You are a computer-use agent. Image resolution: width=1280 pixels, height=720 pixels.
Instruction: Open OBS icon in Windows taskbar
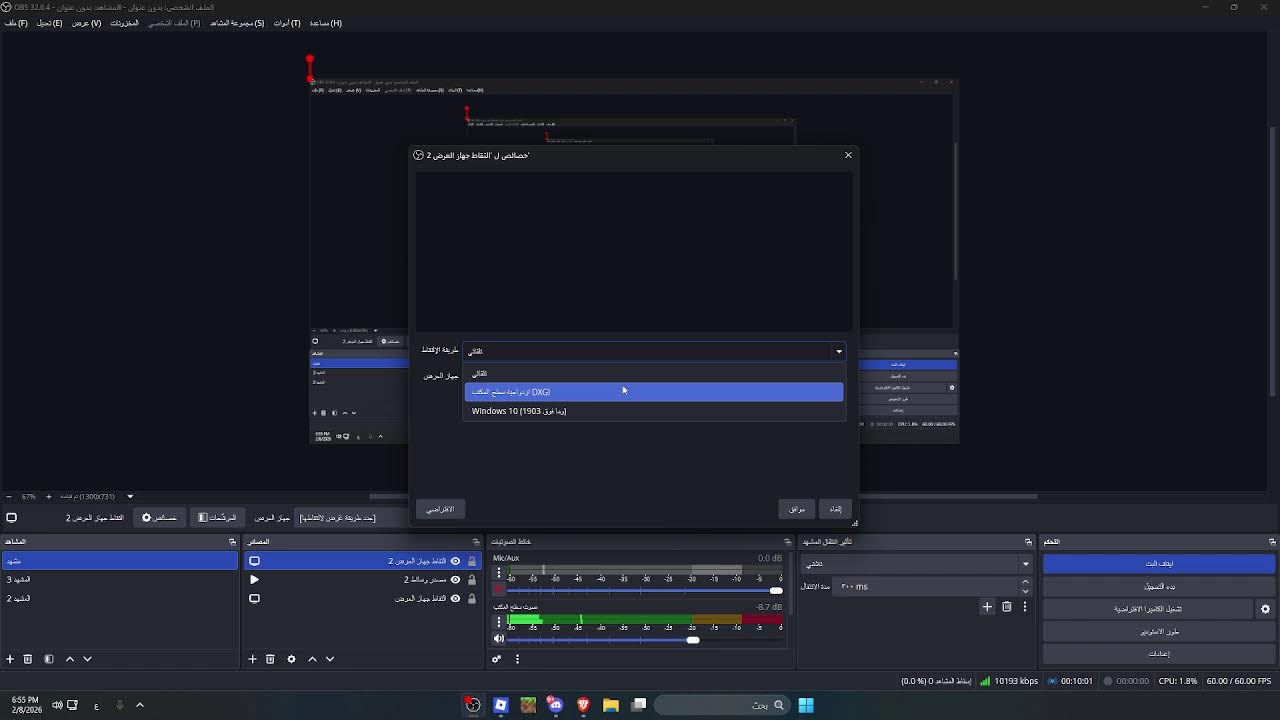[473, 705]
